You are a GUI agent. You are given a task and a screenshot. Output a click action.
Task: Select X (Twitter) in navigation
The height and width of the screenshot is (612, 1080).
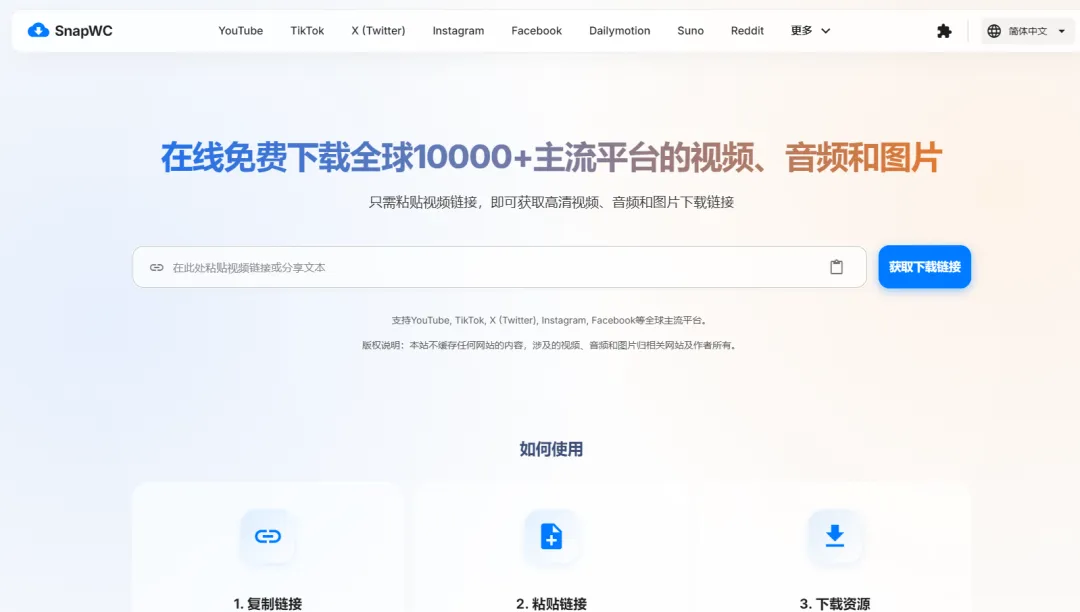[x=378, y=31]
